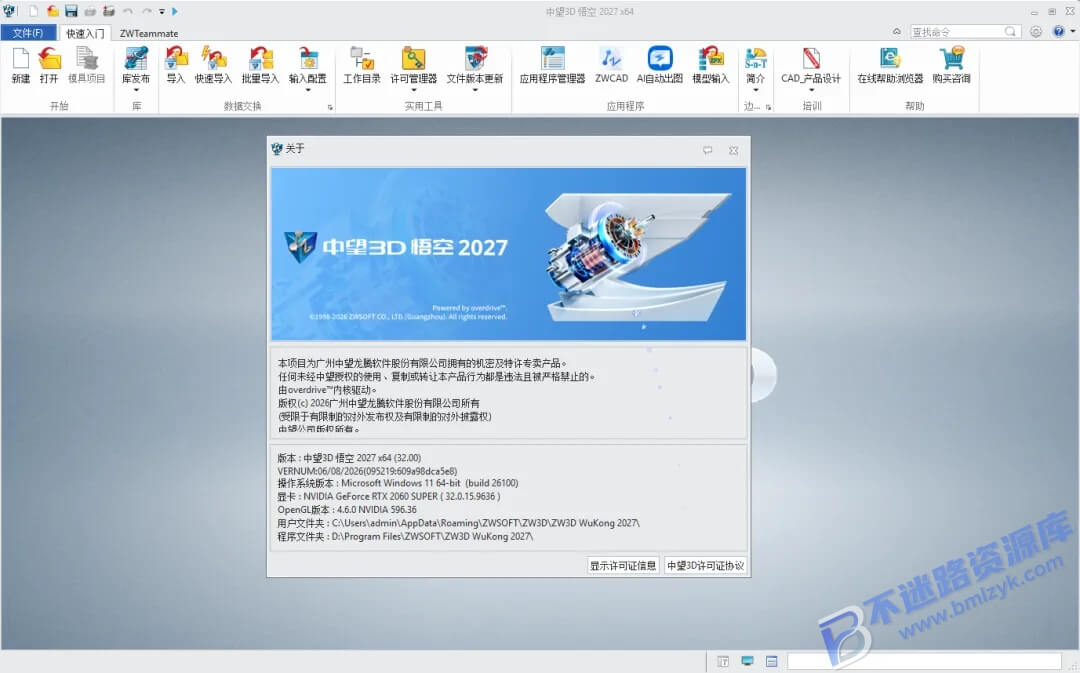Click the 快速导入 quick import icon
The image size is (1080, 673).
point(213,59)
